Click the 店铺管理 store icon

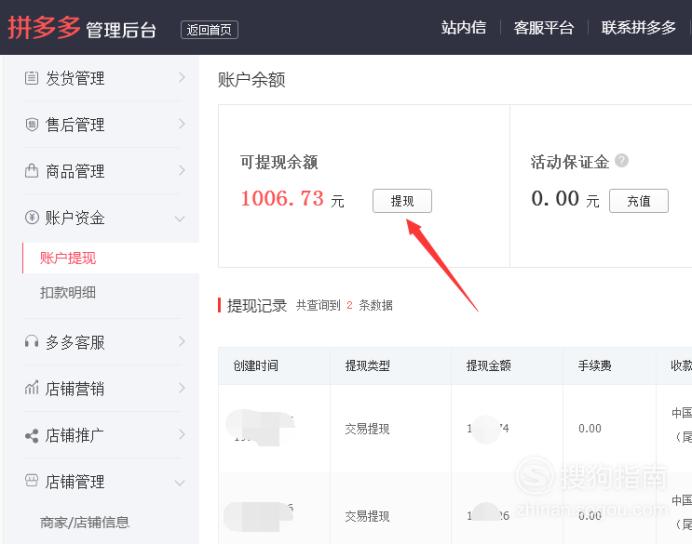point(31,480)
